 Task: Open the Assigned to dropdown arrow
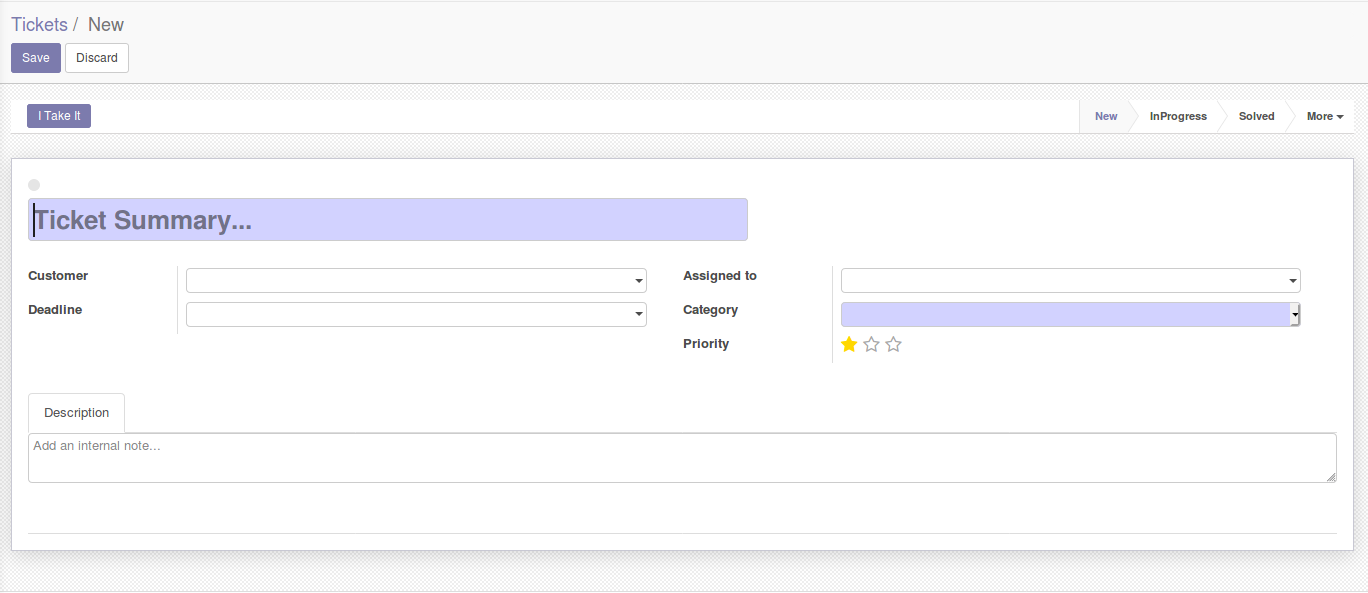coord(1293,281)
